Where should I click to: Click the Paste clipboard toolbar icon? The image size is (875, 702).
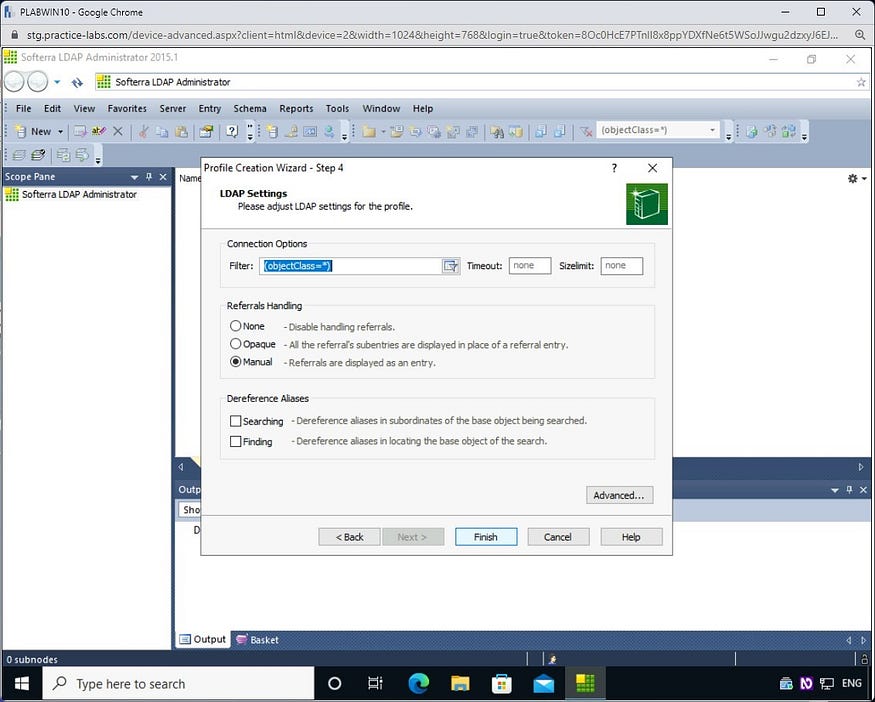pos(181,131)
